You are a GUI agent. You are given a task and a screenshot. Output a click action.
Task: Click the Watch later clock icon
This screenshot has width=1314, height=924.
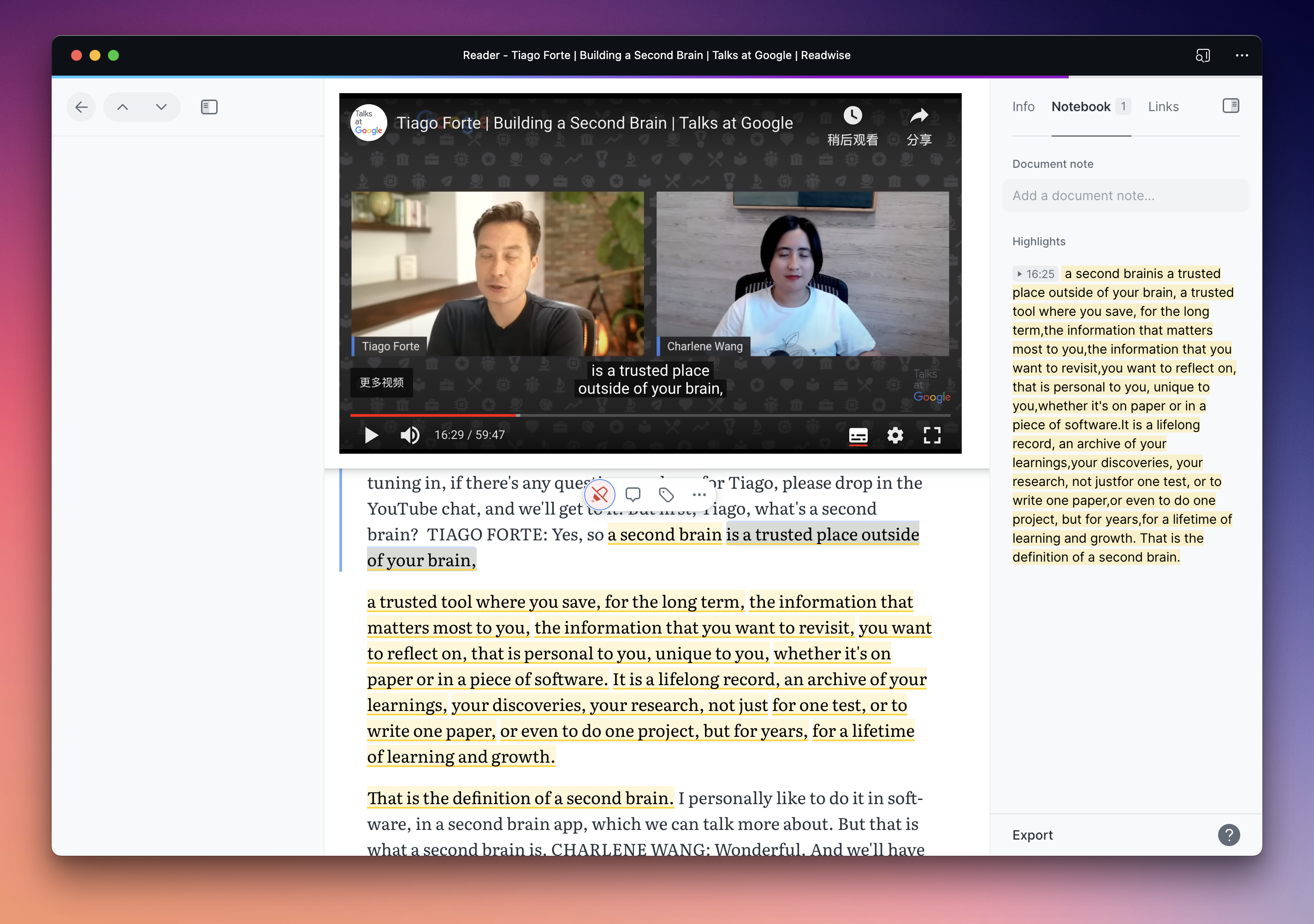[x=853, y=116]
